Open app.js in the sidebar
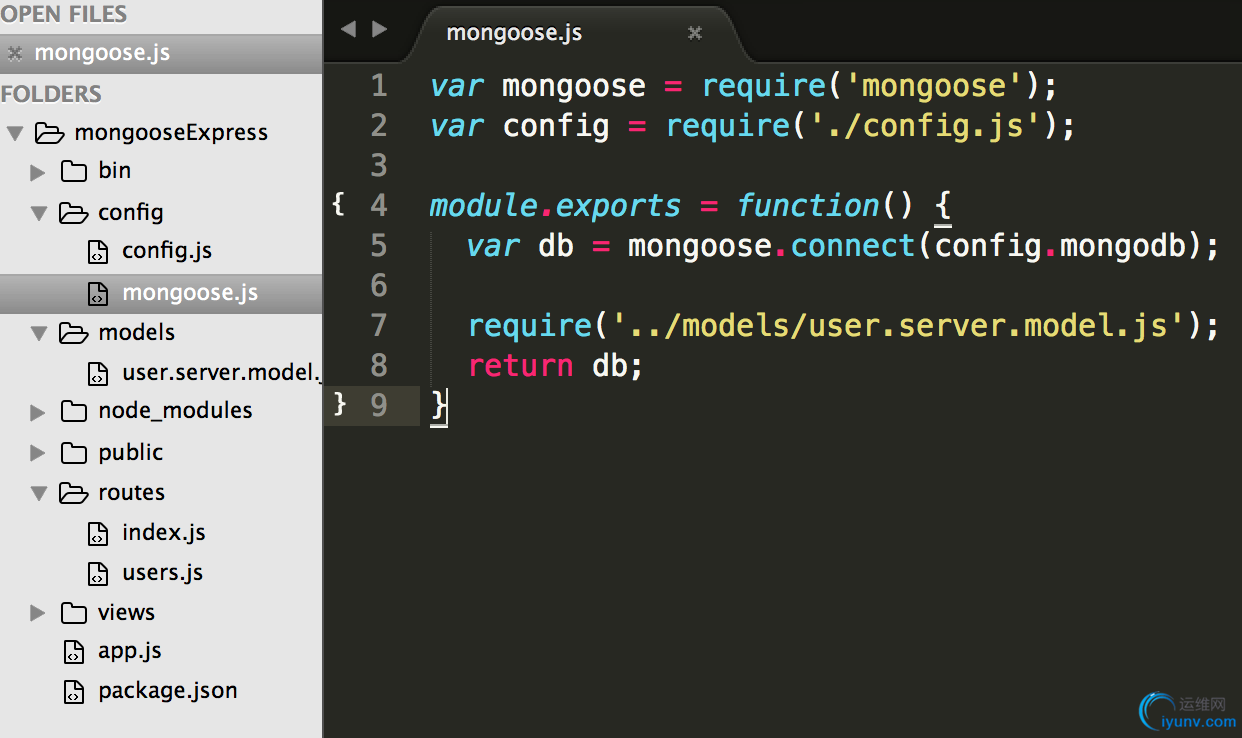Screen dimensions: 1242x738 (x=130, y=651)
